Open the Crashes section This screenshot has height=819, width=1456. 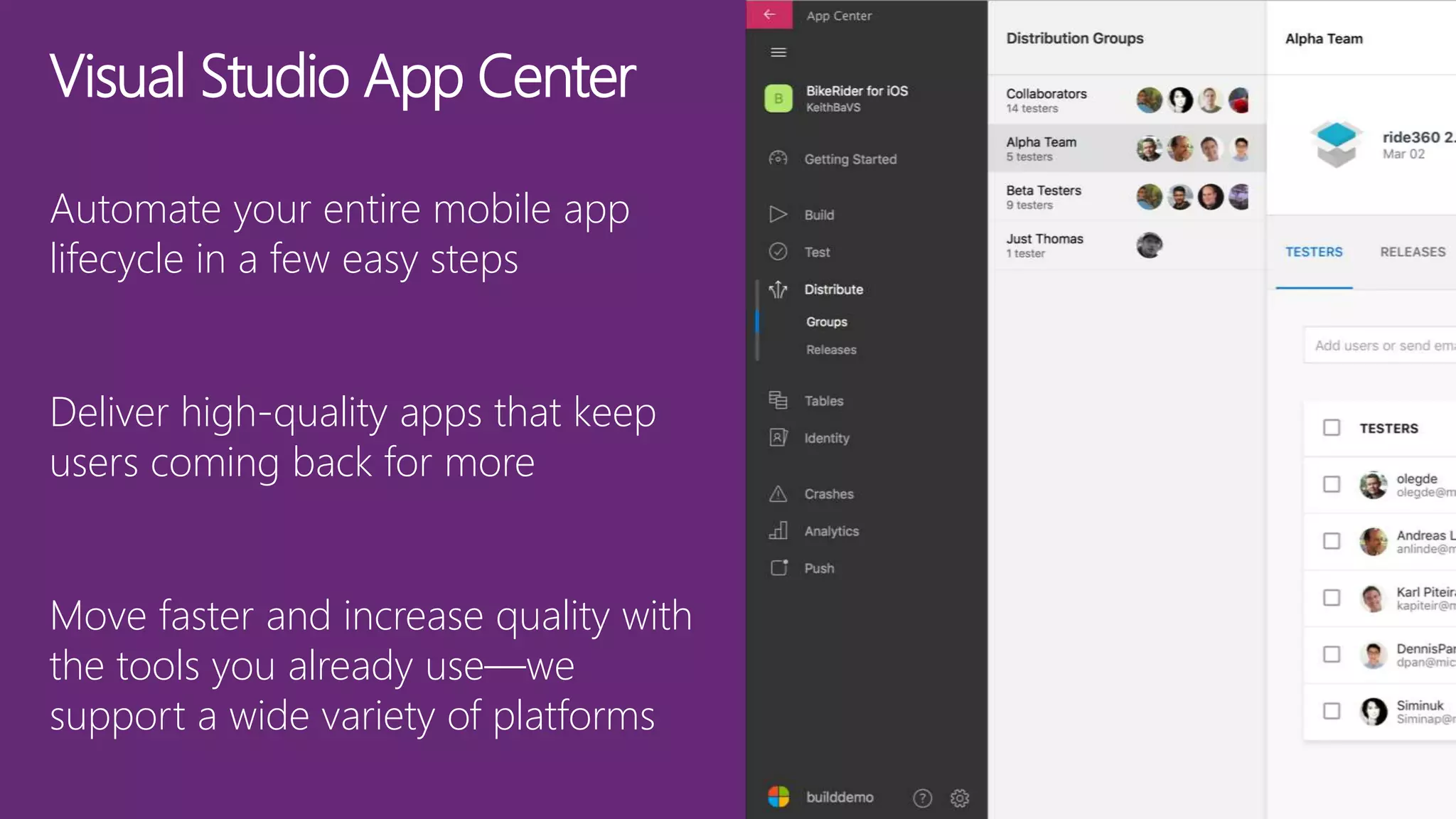[x=829, y=494]
